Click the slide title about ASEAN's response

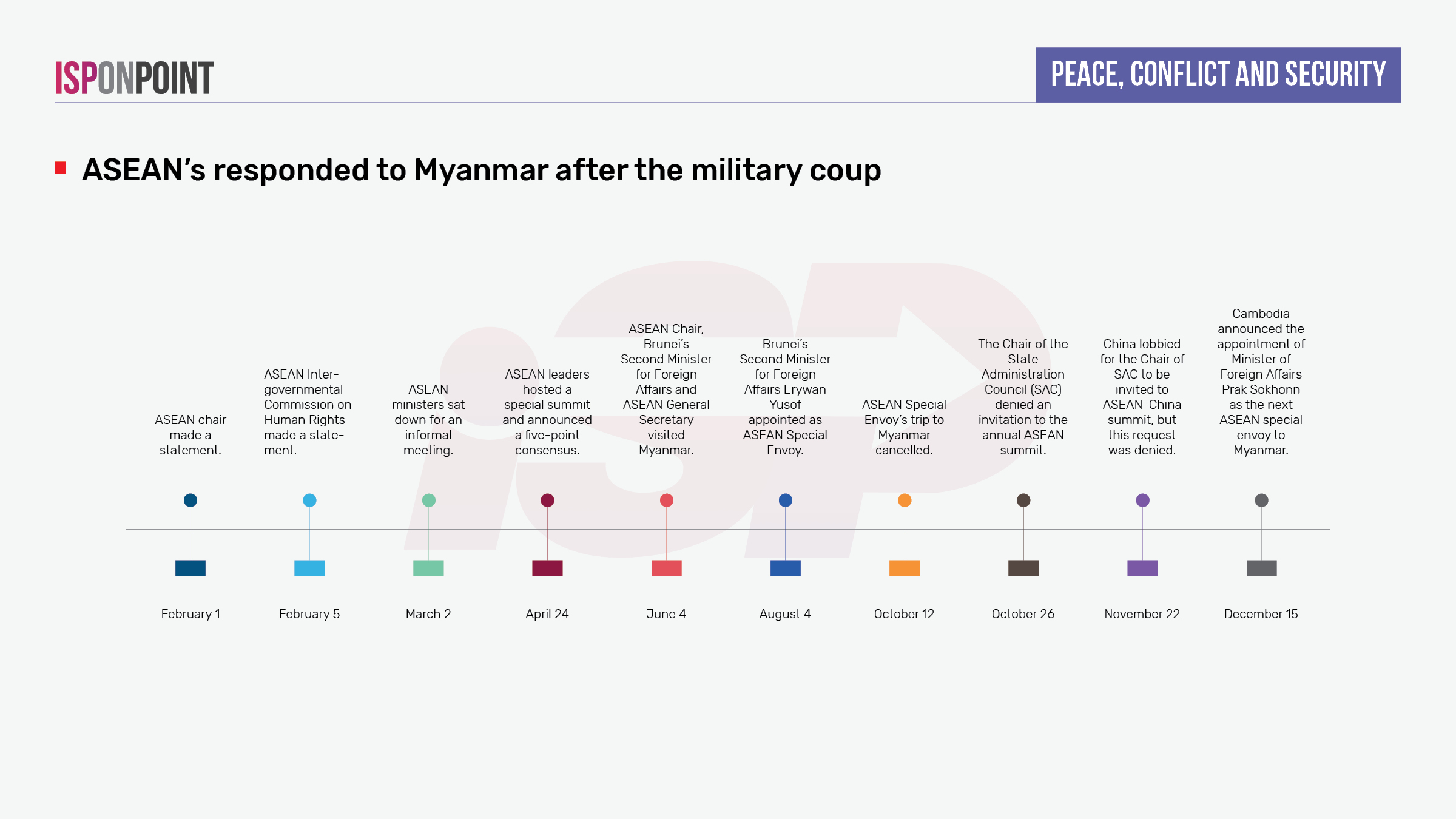coord(481,170)
